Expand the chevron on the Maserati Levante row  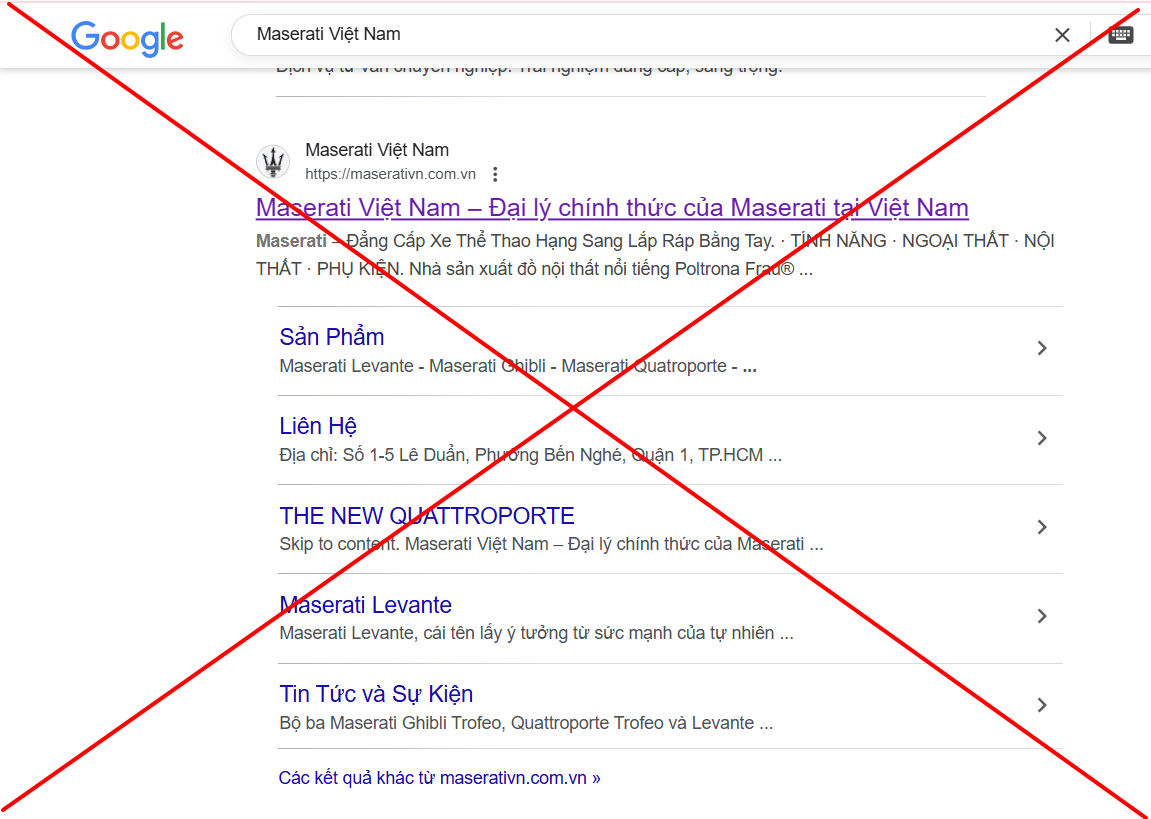[x=1042, y=616]
